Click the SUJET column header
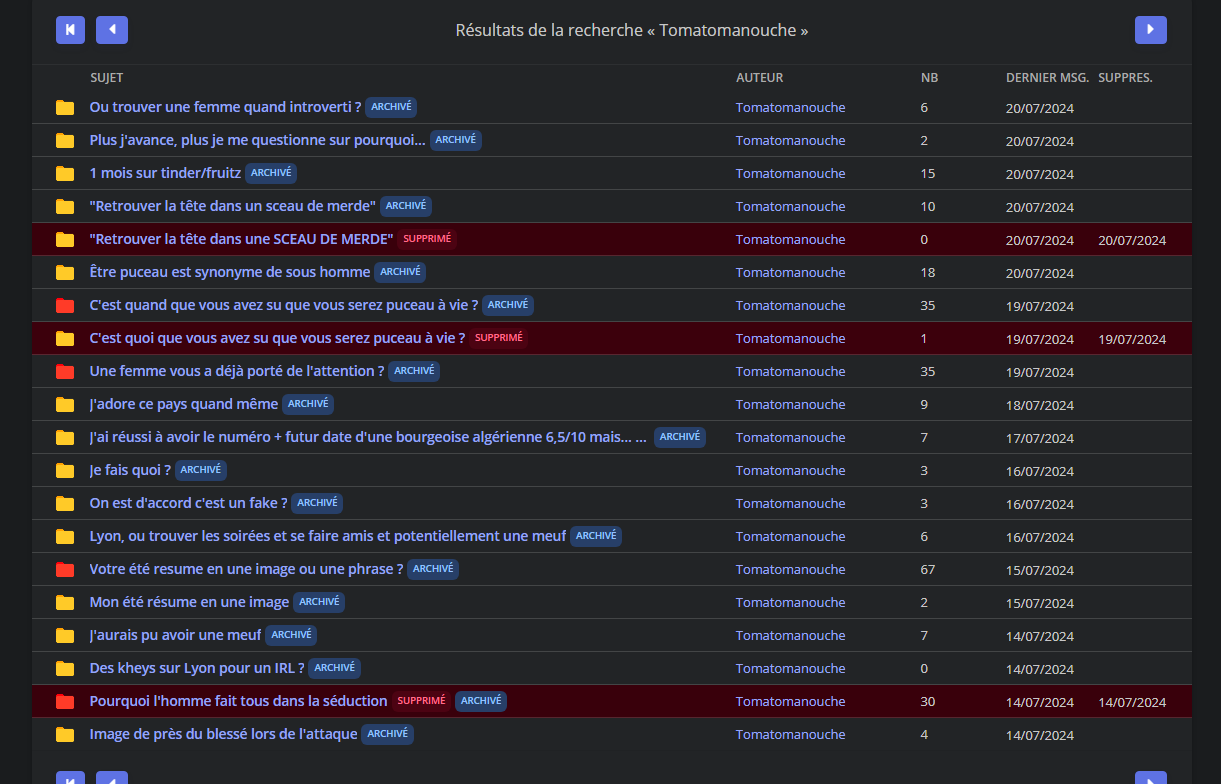 [107, 77]
